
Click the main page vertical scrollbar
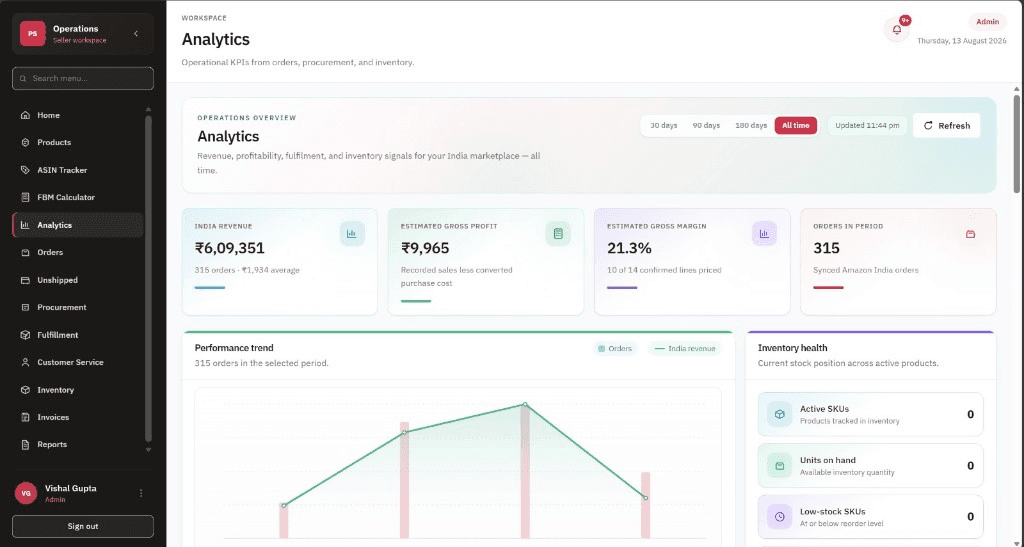[1017, 144]
